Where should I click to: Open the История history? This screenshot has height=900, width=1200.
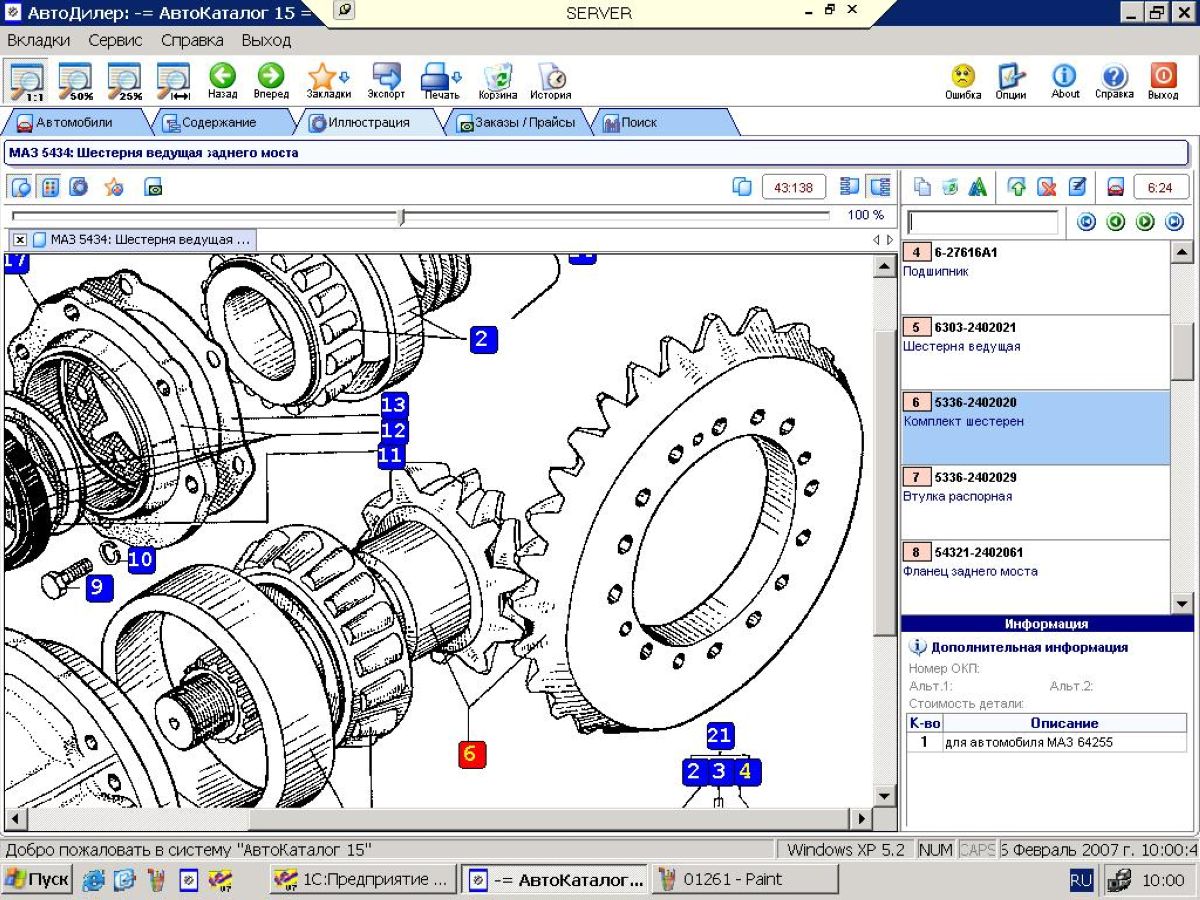pyautogui.click(x=551, y=81)
